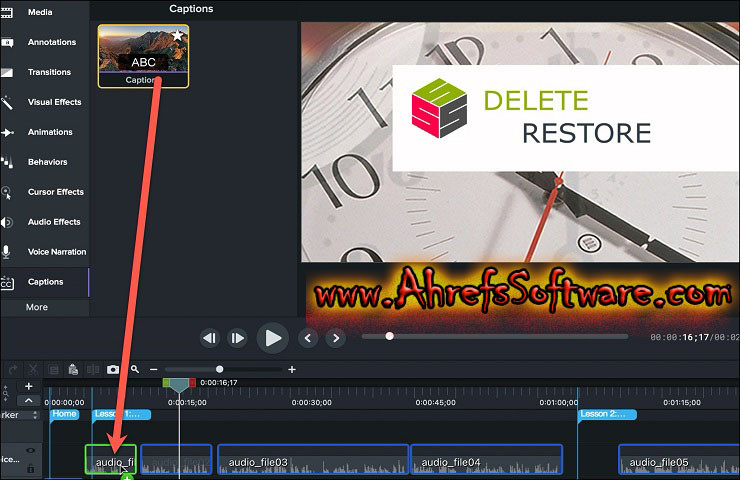Click the playhead at 0:00:16;17
Viewport: 740px width, 480px height.
click(179, 387)
